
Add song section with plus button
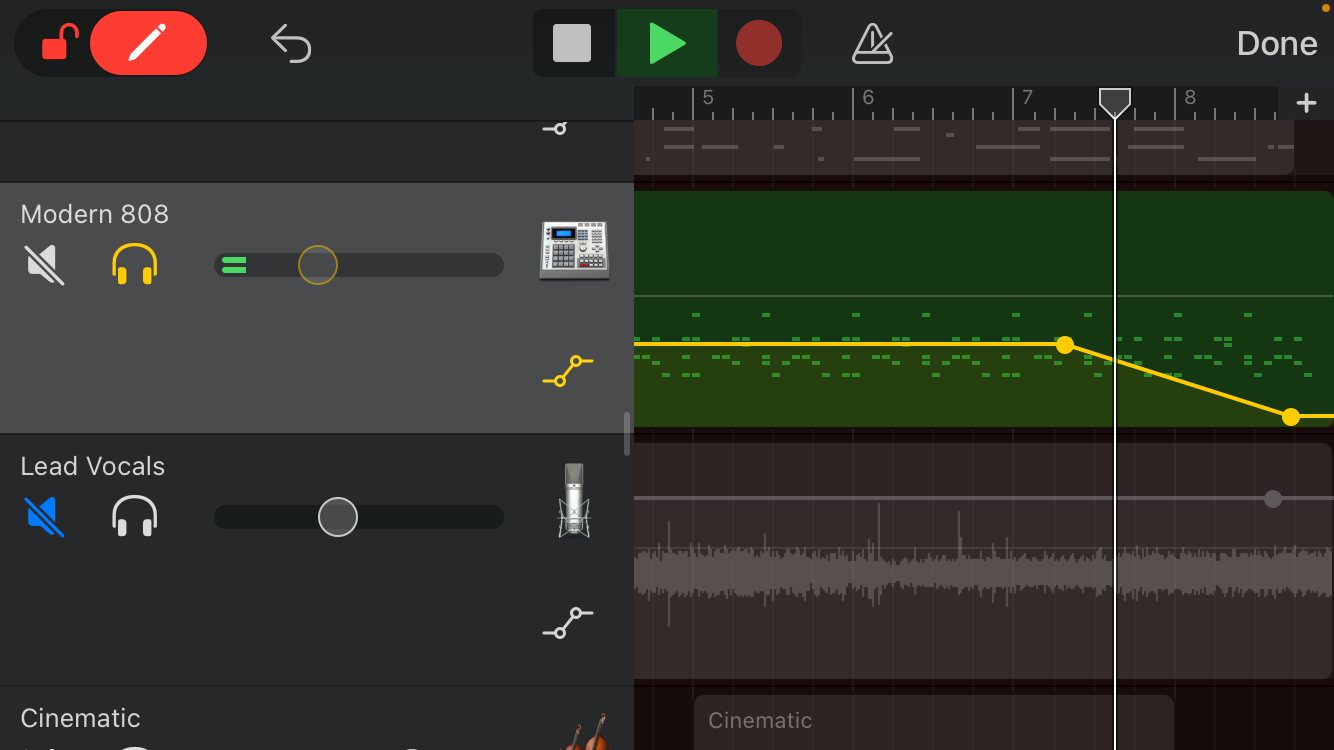tap(1306, 103)
